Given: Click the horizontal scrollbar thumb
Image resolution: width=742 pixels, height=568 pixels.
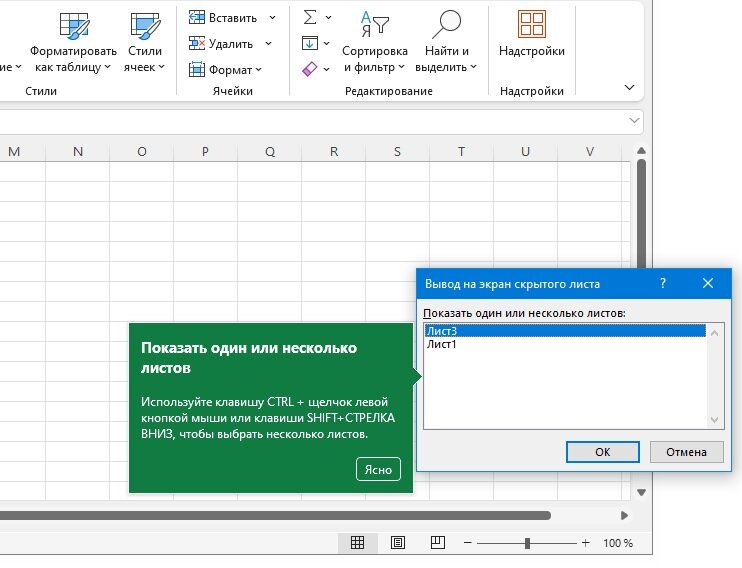Looking at the screenshot, I should pyautogui.click(x=275, y=515).
